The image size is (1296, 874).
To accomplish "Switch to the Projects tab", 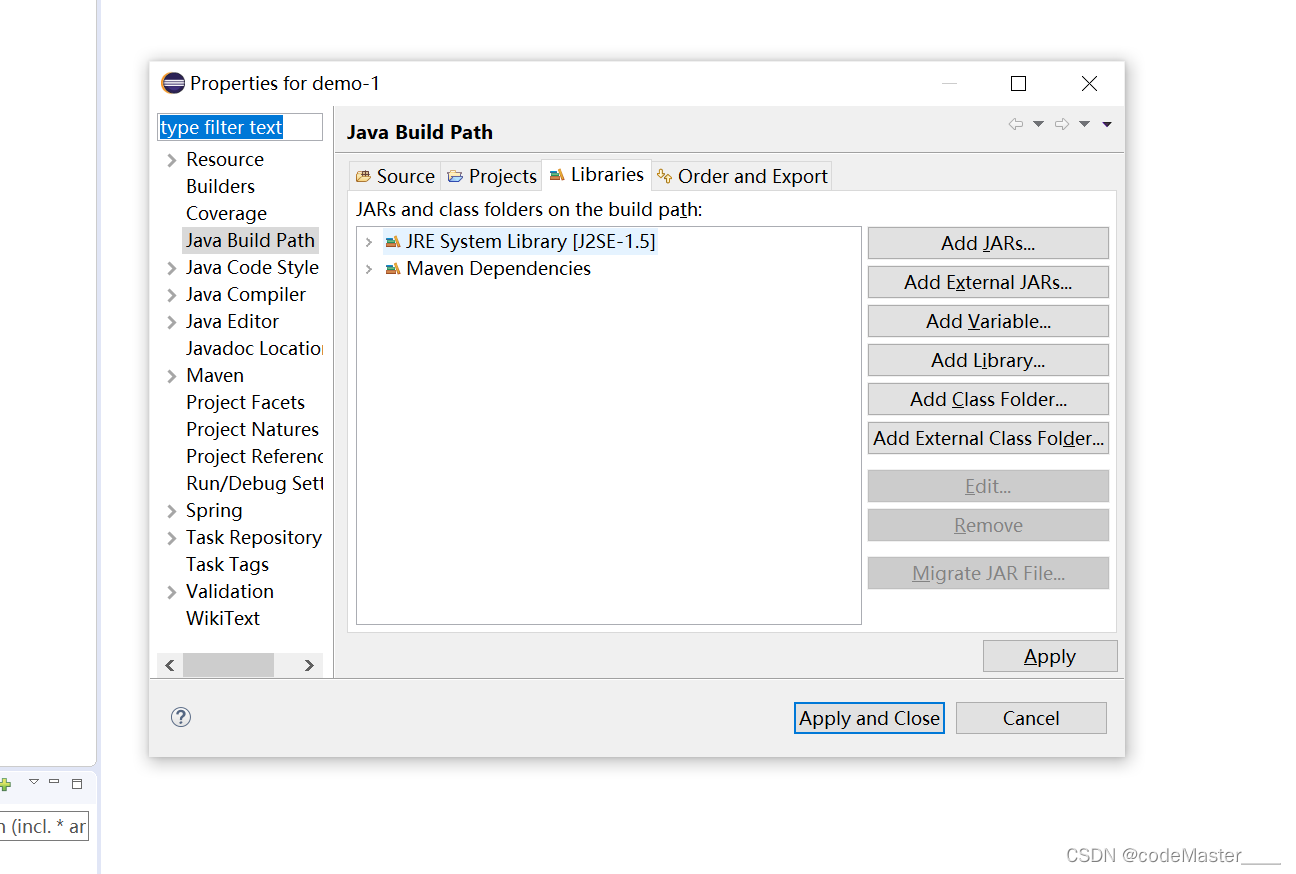I will coord(492,176).
